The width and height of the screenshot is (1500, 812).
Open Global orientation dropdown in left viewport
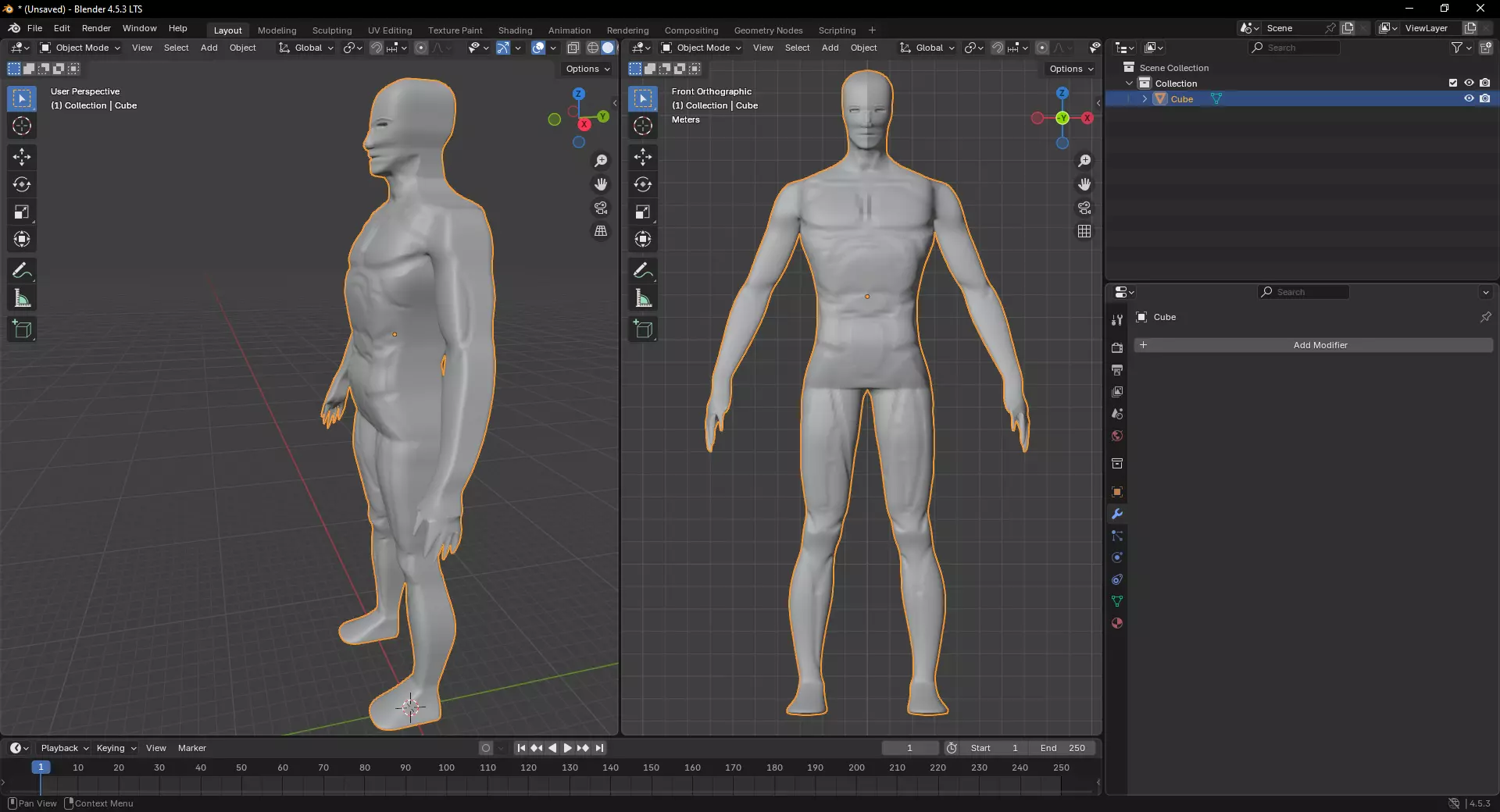click(x=306, y=48)
